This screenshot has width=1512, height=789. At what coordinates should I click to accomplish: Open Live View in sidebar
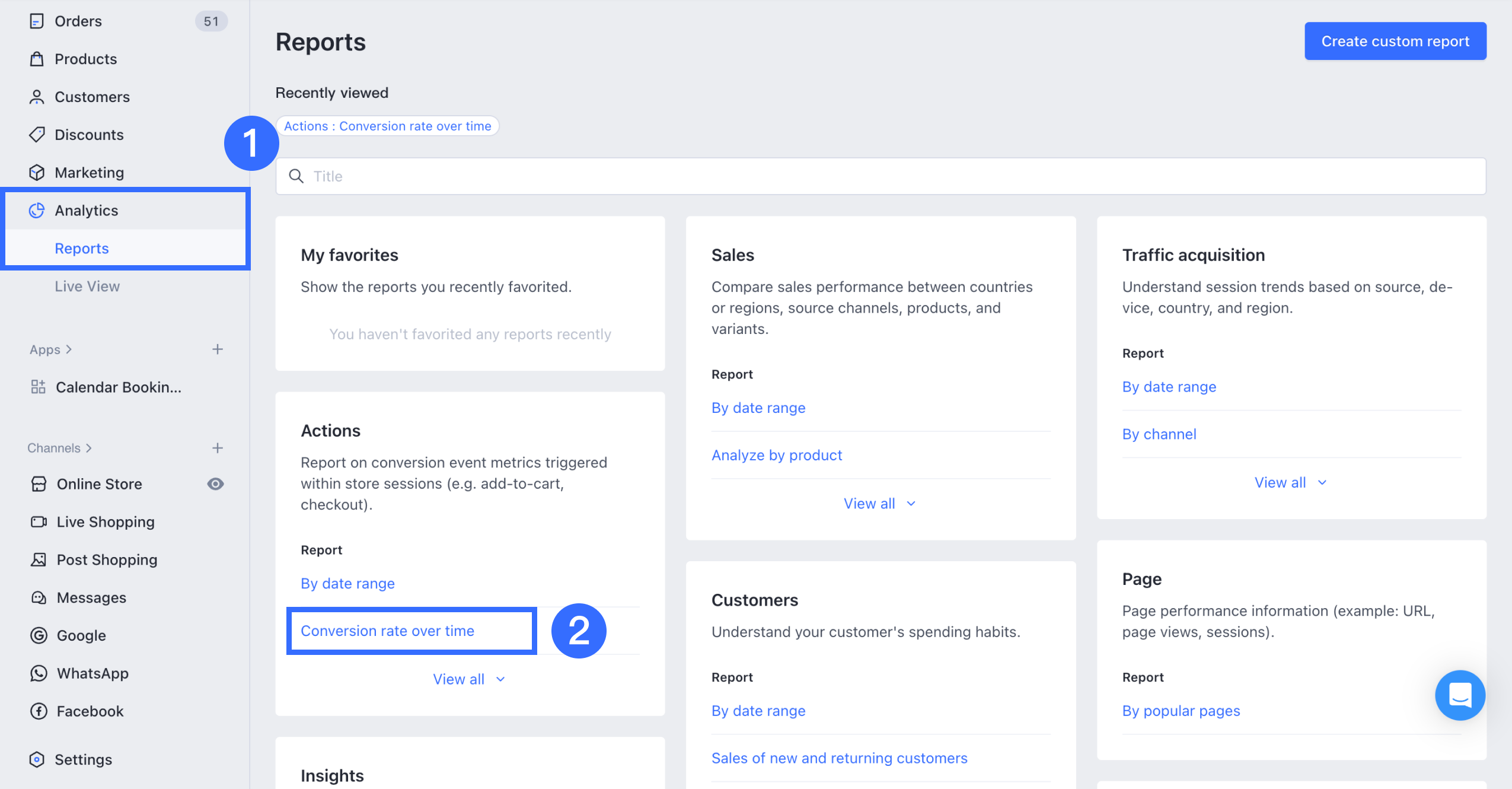click(x=87, y=287)
